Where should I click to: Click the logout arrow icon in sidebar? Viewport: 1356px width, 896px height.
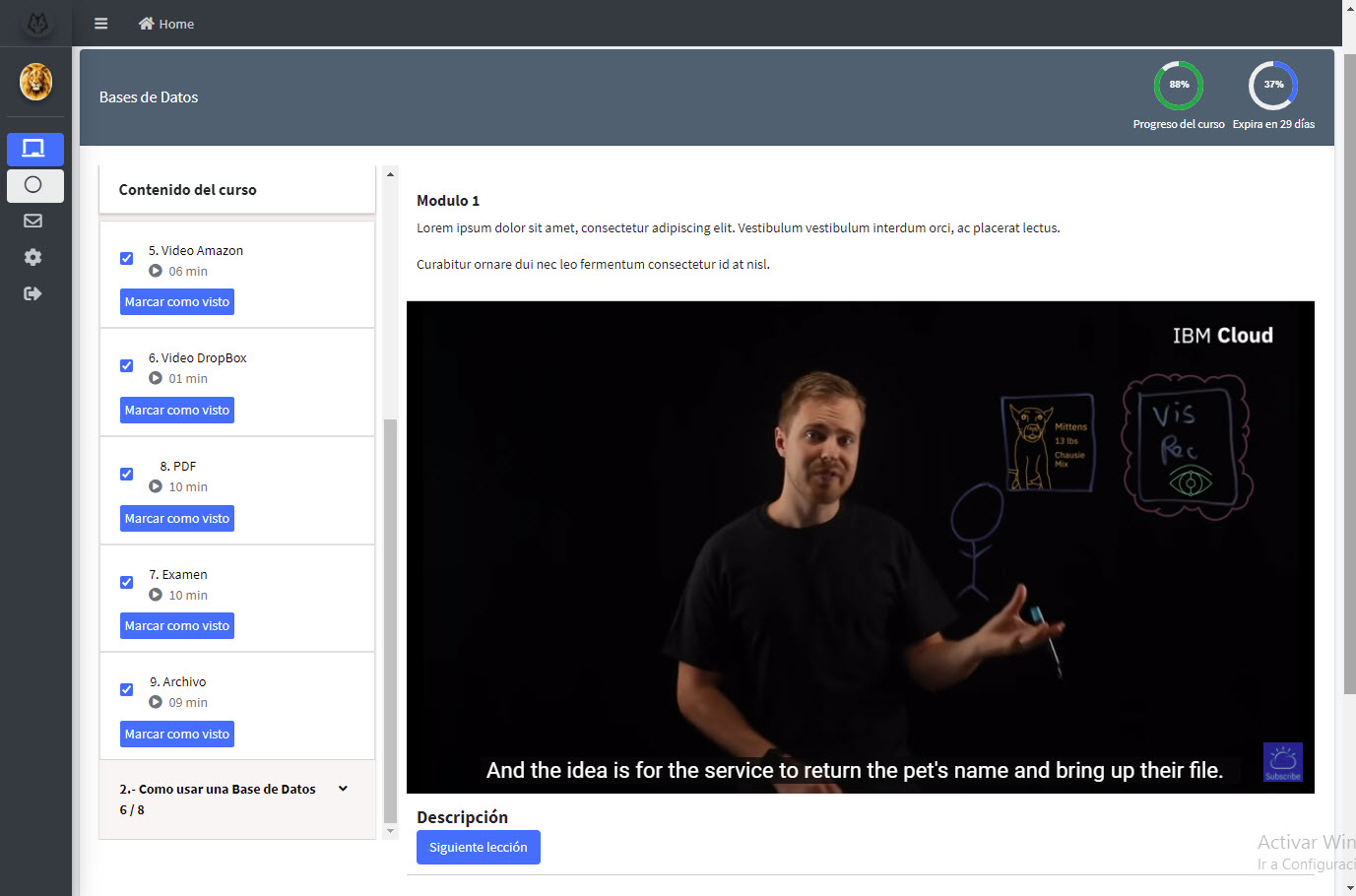coord(33,293)
